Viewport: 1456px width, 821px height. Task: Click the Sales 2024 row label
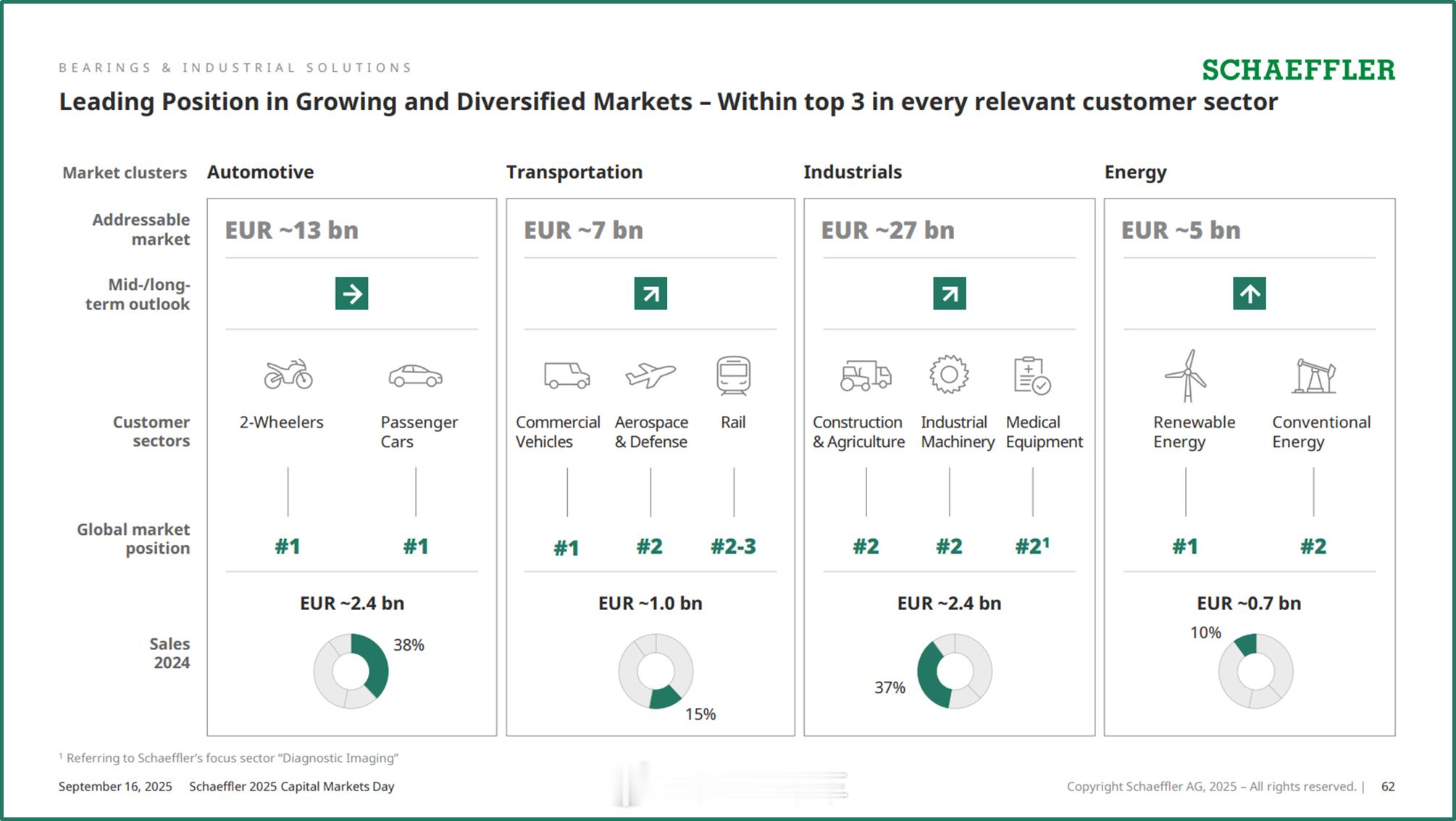click(170, 653)
